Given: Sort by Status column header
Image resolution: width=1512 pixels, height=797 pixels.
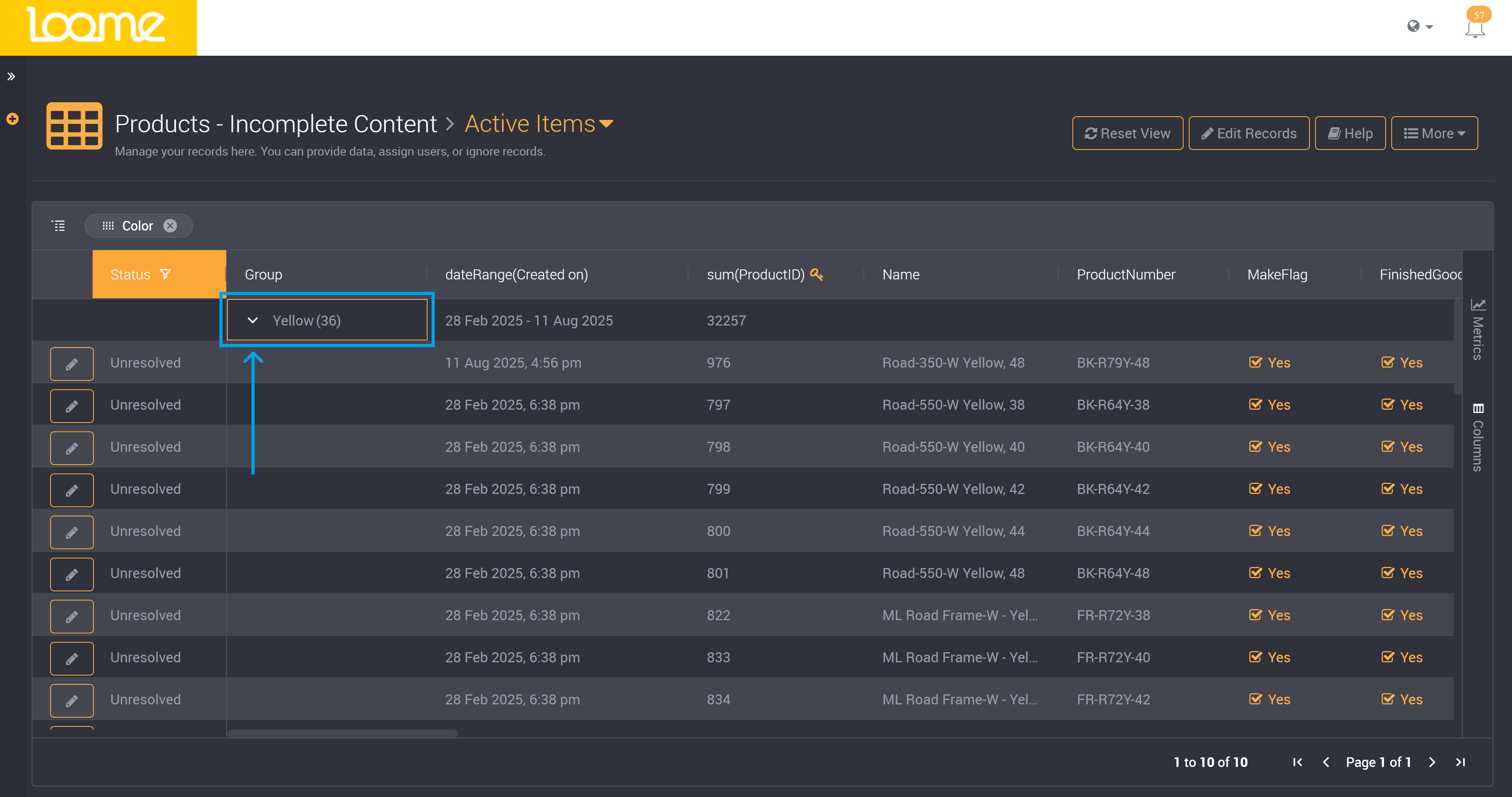Looking at the screenshot, I should coord(130,275).
